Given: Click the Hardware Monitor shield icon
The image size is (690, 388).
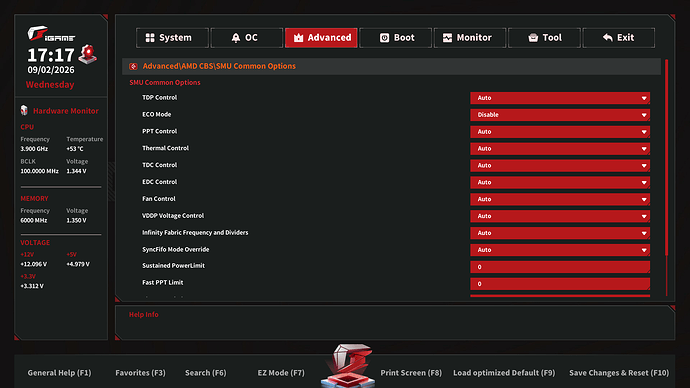Looking at the screenshot, I should point(24,110).
